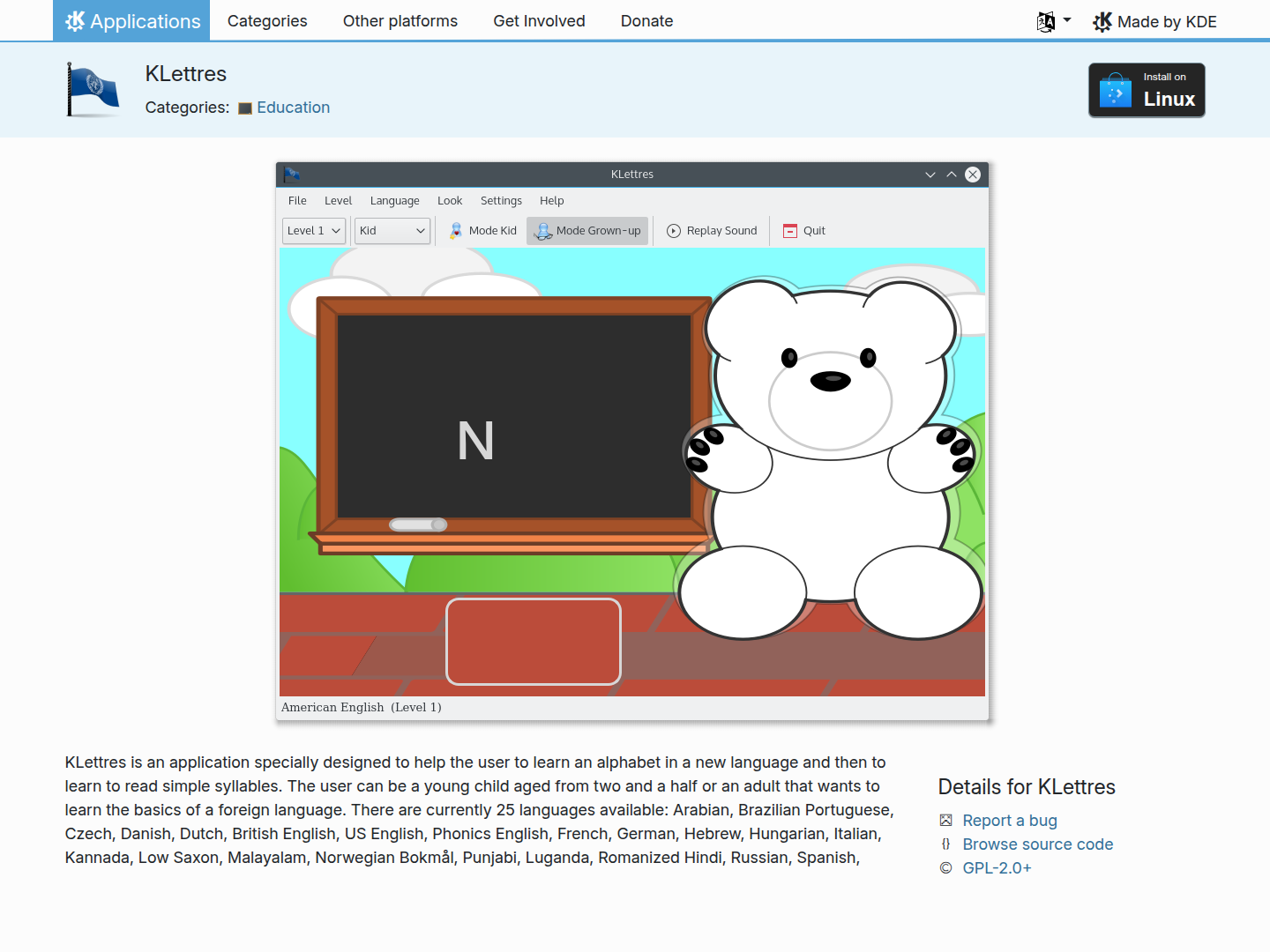Click the letter input box on the bricks
Viewport: 1270px width, 952px height.
click(x=534, y=642)
